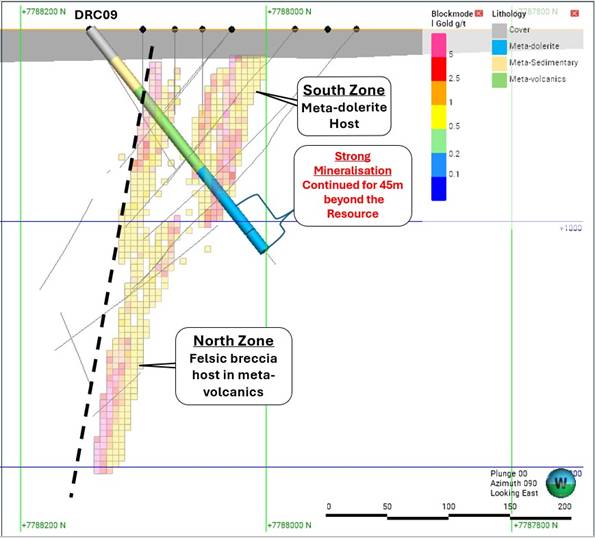Select the Cover grey lithology swatch
Viewport: 595px width, 538px height.
click(499, 30)
